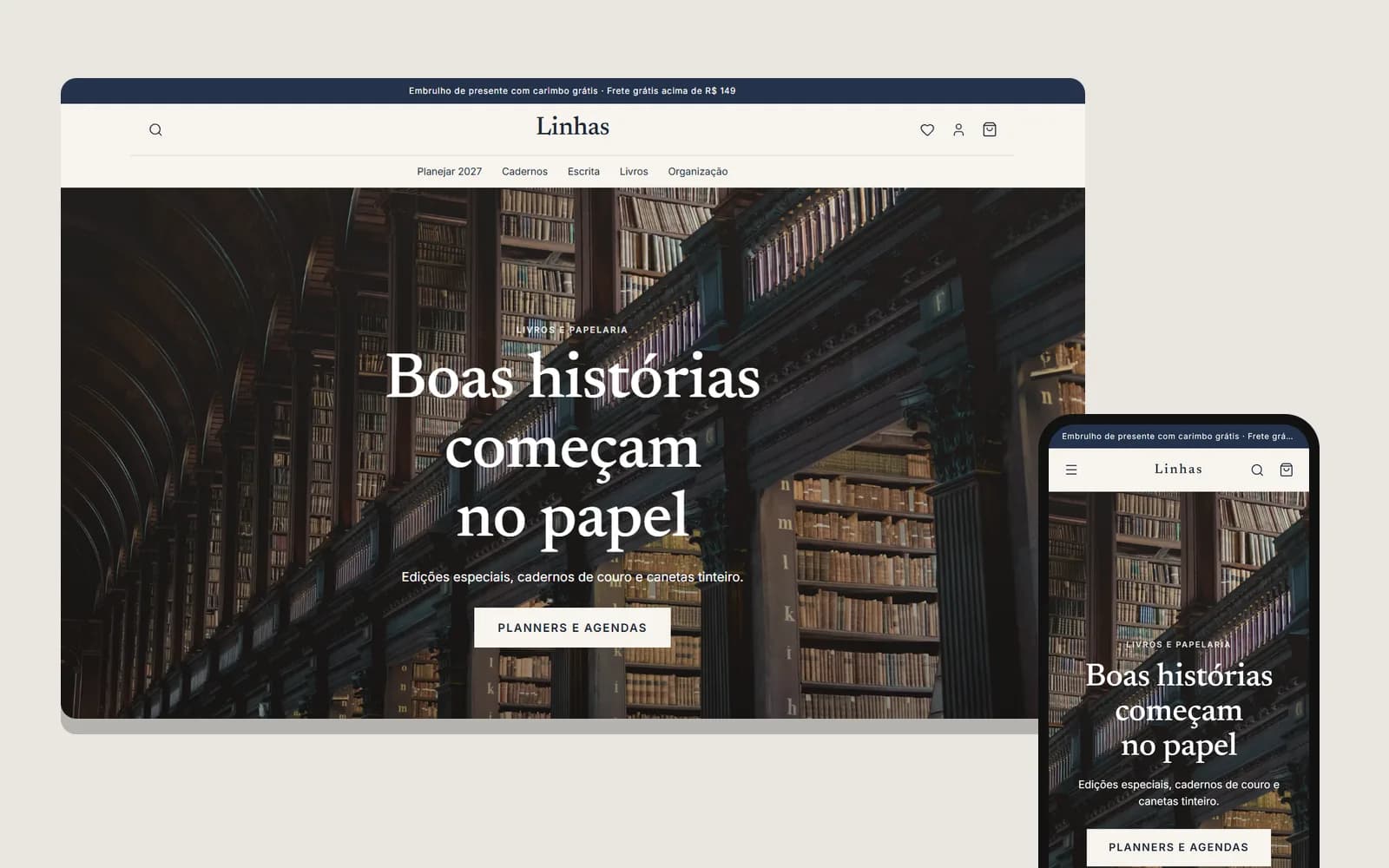Tap the search icon on mobile preview
This screenshot has width=1389, height=868.
click(1257, 470)
